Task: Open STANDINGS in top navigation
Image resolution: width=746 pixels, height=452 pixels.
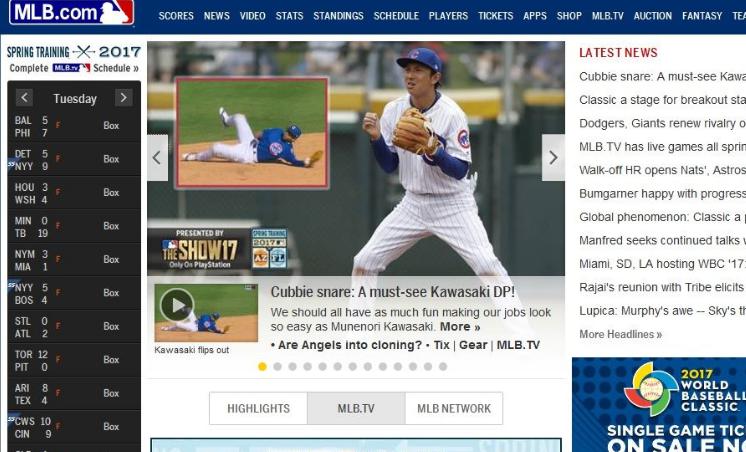Action: pos(338,16)
